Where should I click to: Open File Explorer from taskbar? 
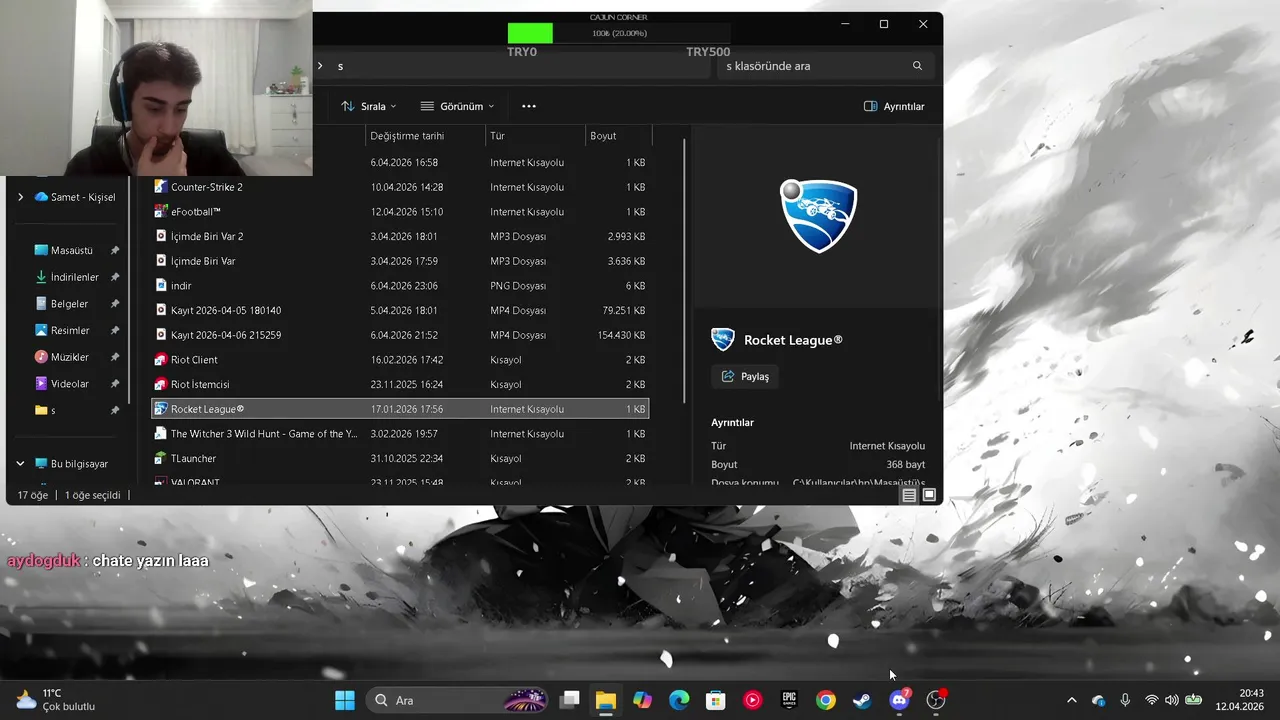[x=606, y=700]
